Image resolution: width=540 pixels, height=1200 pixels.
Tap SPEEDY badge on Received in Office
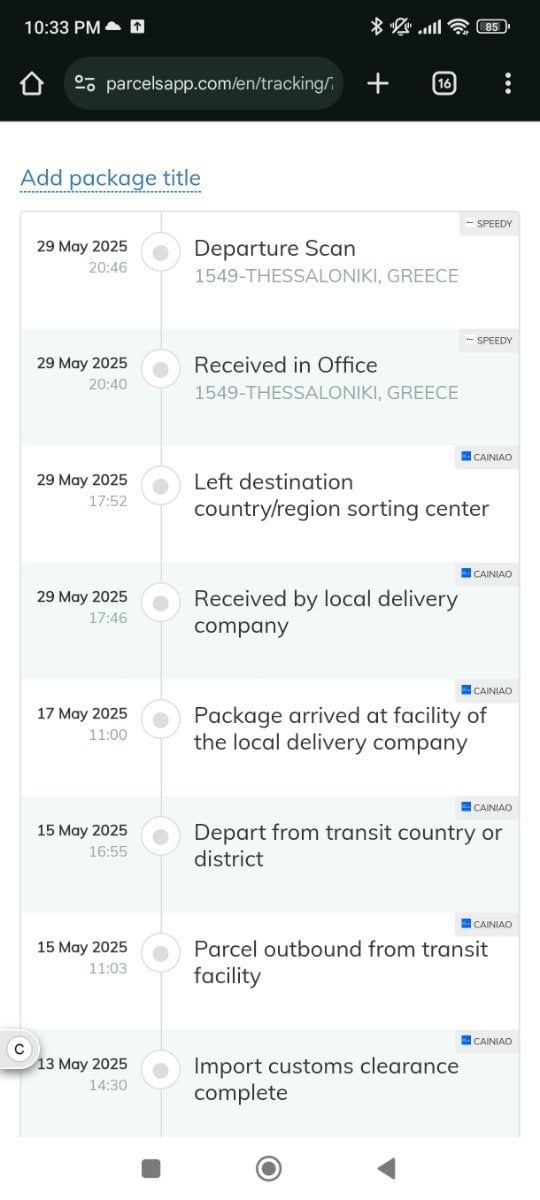[489, 340]
